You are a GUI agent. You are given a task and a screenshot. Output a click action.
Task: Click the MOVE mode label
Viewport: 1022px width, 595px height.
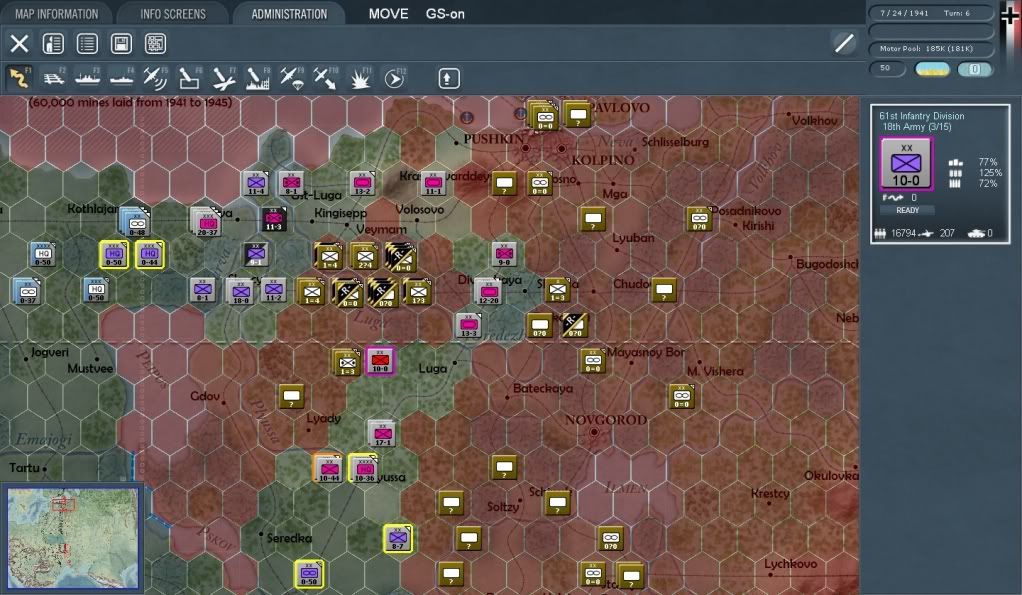pyautogui.click(x=388, y=14)
